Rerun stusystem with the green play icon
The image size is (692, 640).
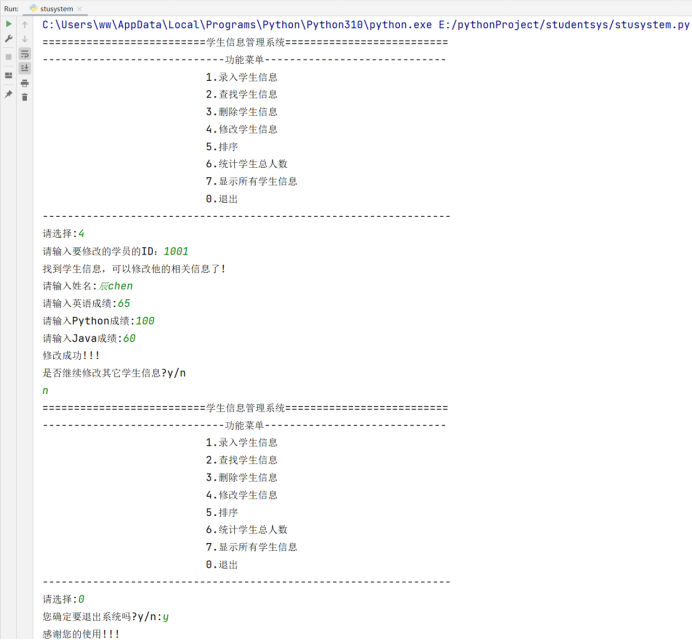pos(8,24)
